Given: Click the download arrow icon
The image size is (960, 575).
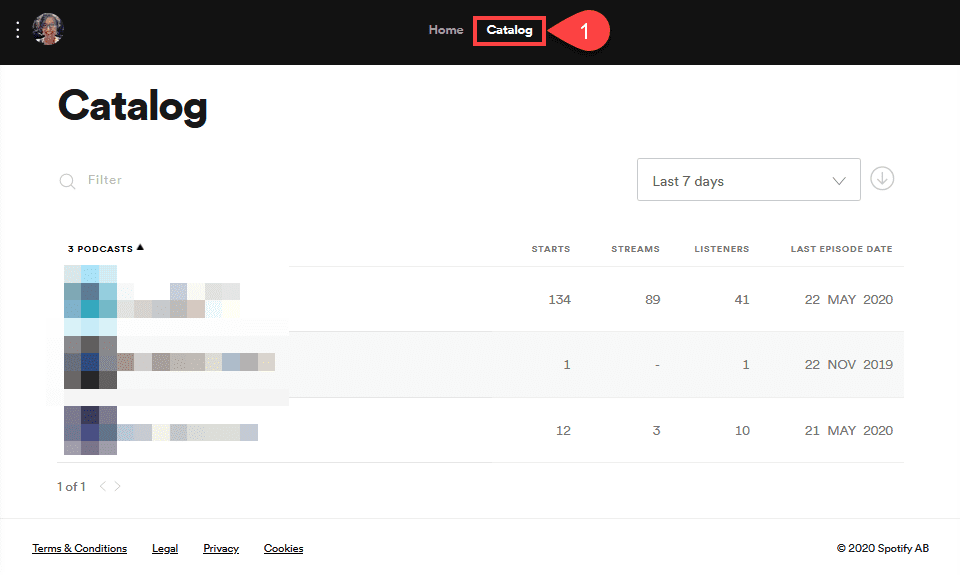Looking at the screenshot, I should click(882, 179).
